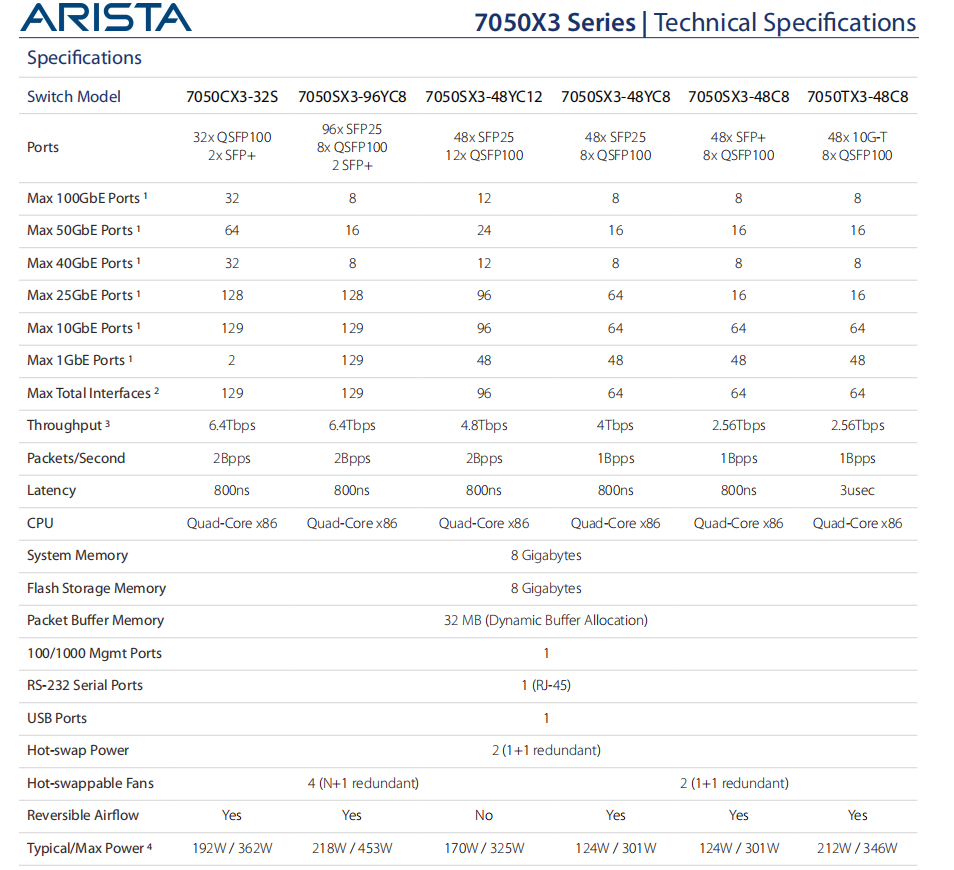Click the Ports row label
The image size is (954, 870).
43,147
